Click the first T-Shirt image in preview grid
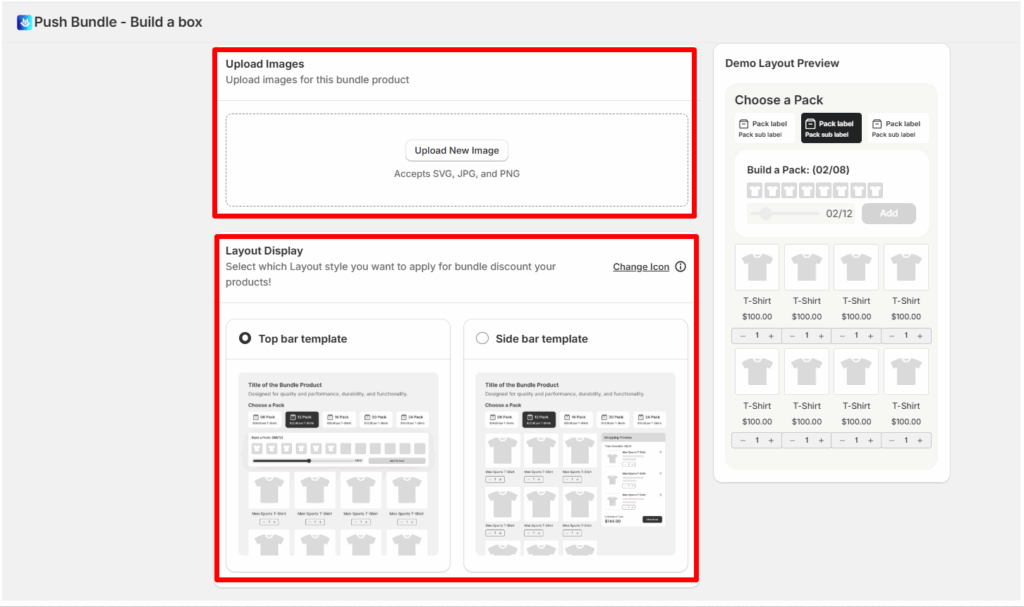 [x=757, y=267]
